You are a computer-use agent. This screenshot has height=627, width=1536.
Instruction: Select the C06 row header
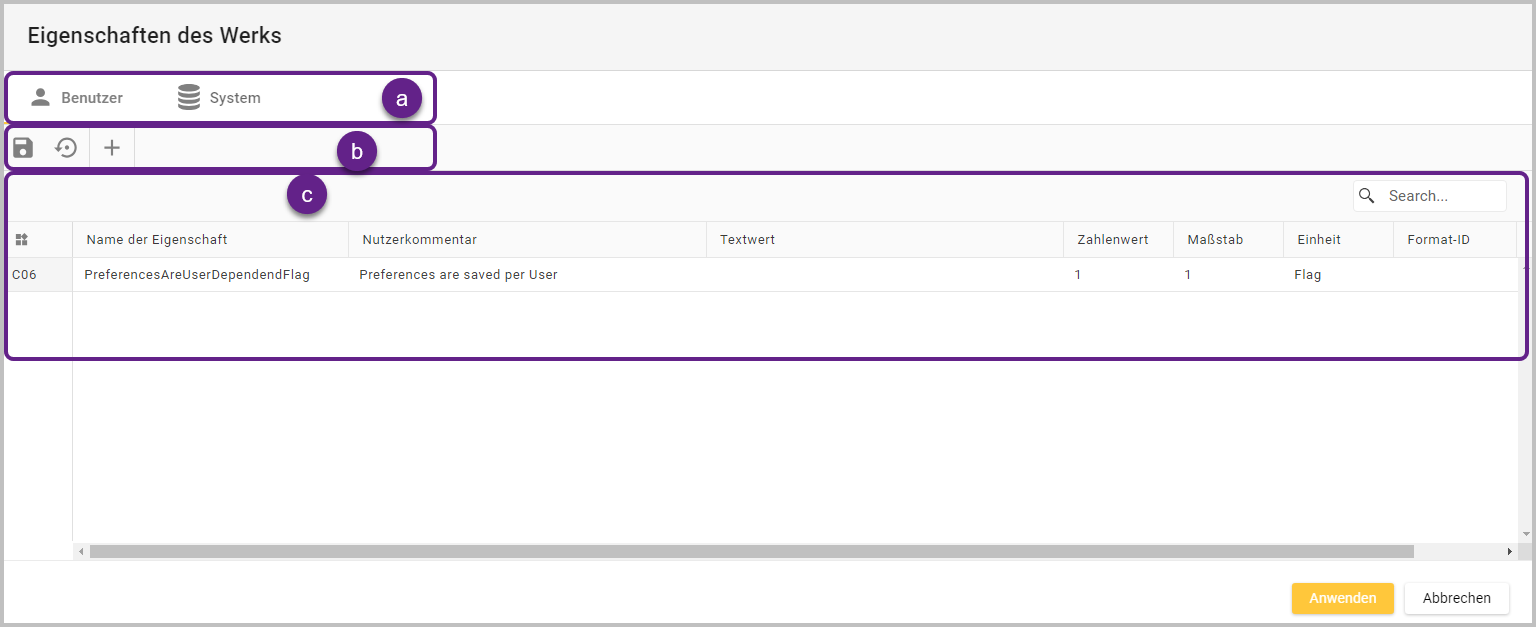click(x=24, y=275)
